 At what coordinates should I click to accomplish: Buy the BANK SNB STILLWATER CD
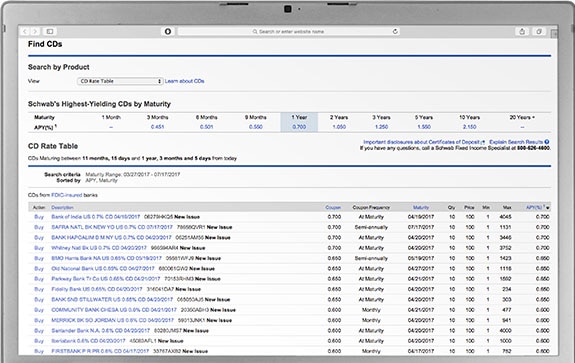(x=39, y=300)
